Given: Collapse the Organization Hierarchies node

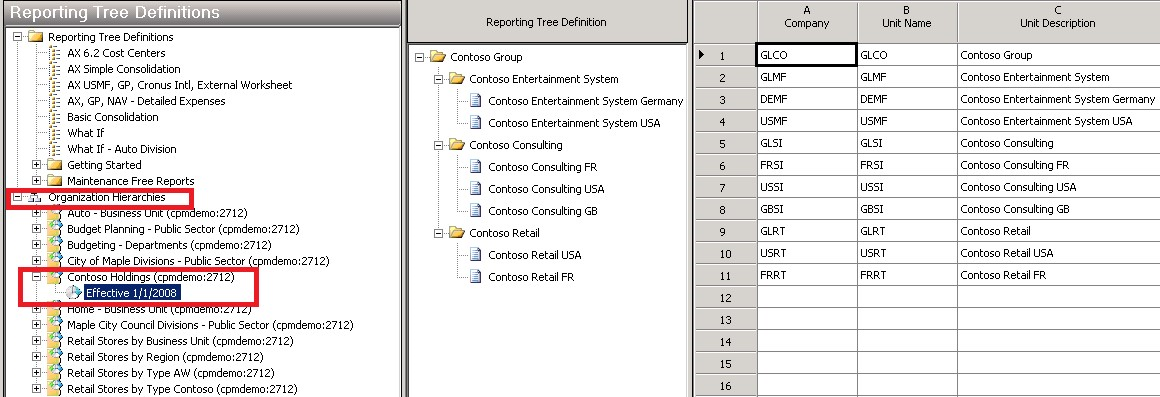Looking at the screenshot, I should click(x=18, y=197).
